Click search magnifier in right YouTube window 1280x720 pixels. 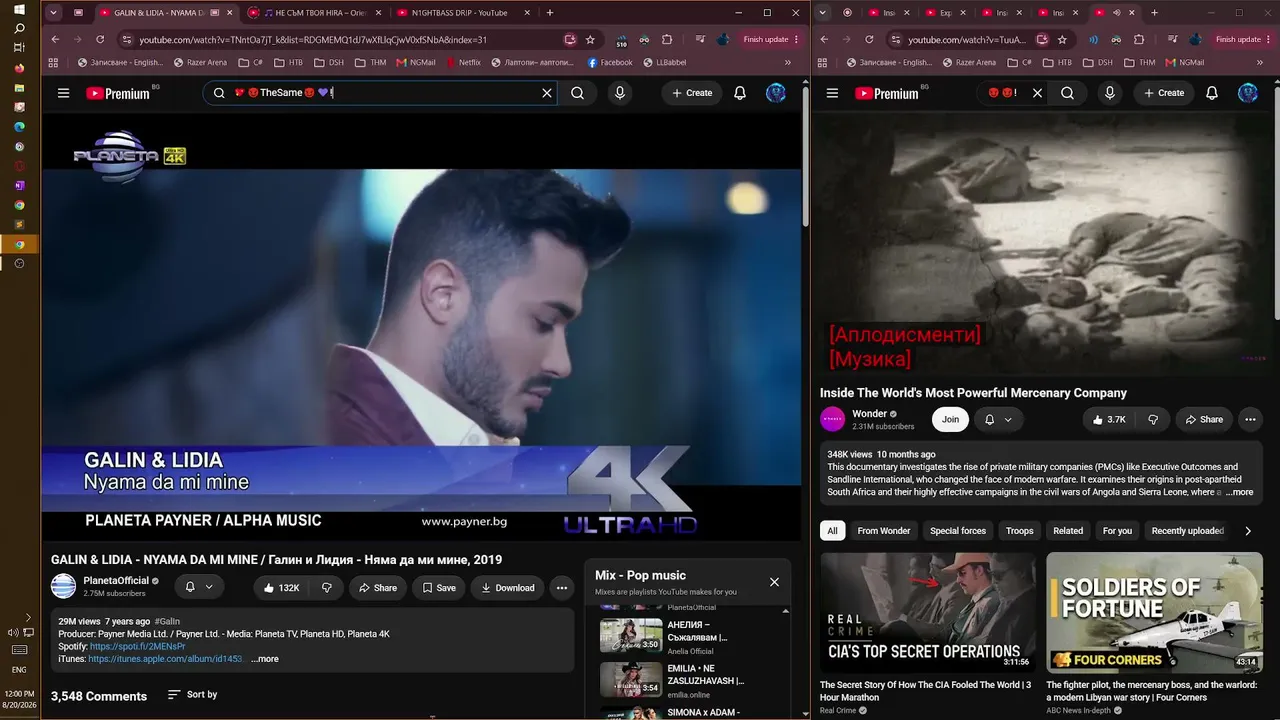1067,93
